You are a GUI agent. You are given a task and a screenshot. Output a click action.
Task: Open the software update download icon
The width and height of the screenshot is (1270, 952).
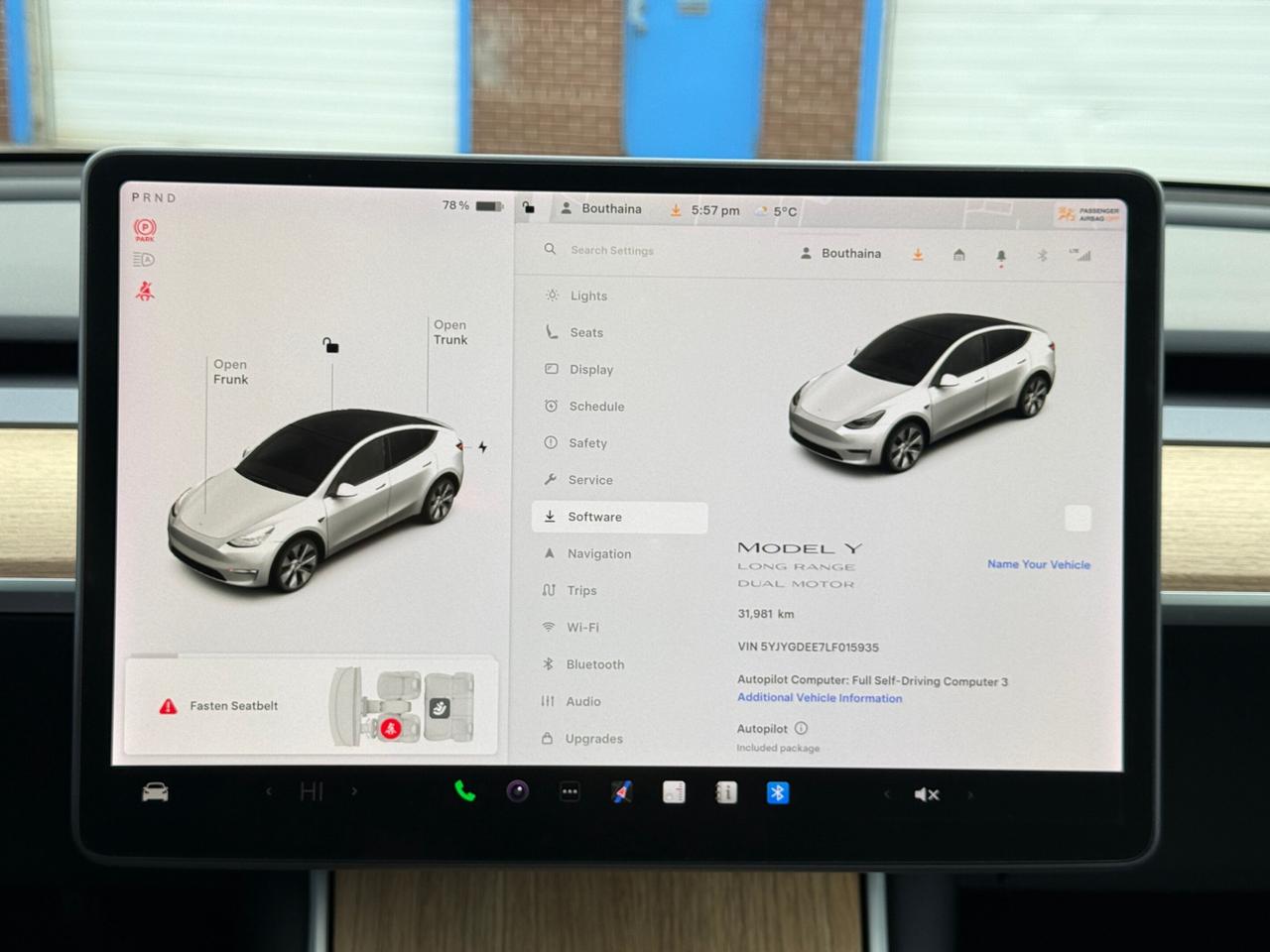point(917,254)
